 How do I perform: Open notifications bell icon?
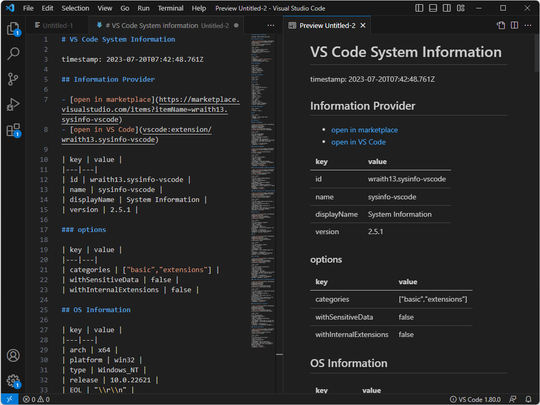pos(528,399)
